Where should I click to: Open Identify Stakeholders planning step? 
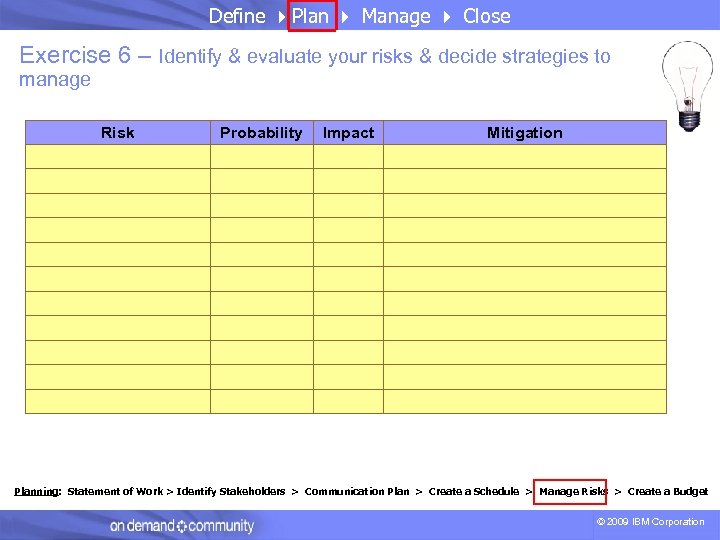point(231,491)
